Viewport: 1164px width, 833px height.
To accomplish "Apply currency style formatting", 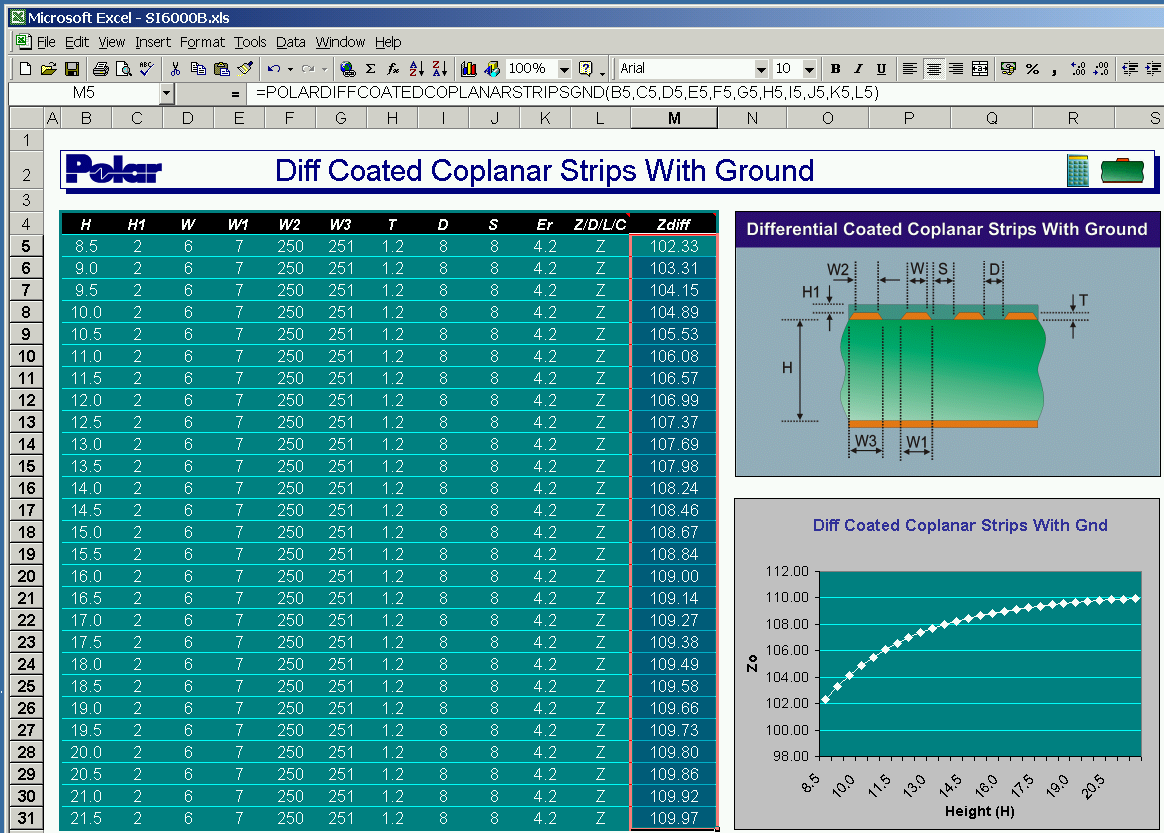I will point(1008,69).
